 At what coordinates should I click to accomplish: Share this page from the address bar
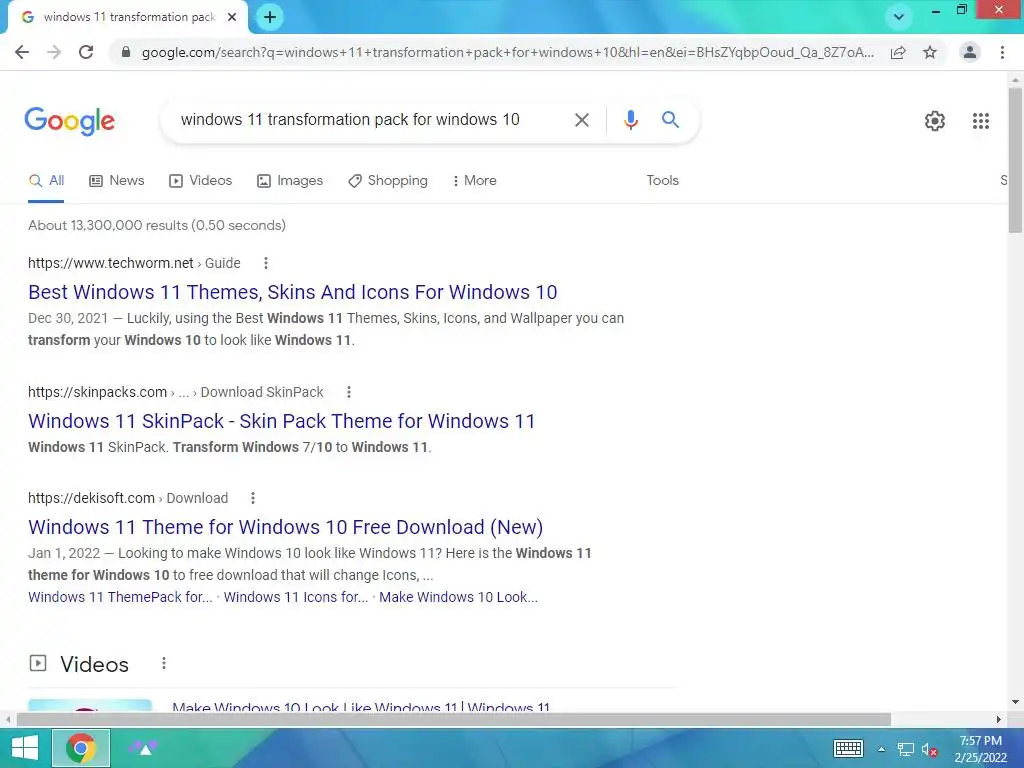pyautogui.click(x=898, y=52)
